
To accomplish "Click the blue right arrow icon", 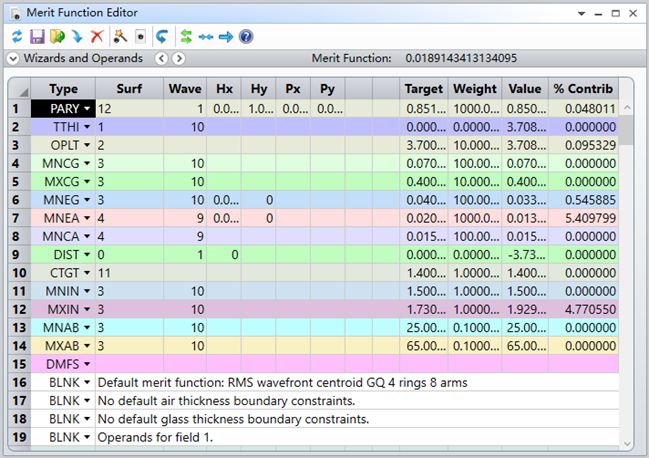I will [226, 36].
